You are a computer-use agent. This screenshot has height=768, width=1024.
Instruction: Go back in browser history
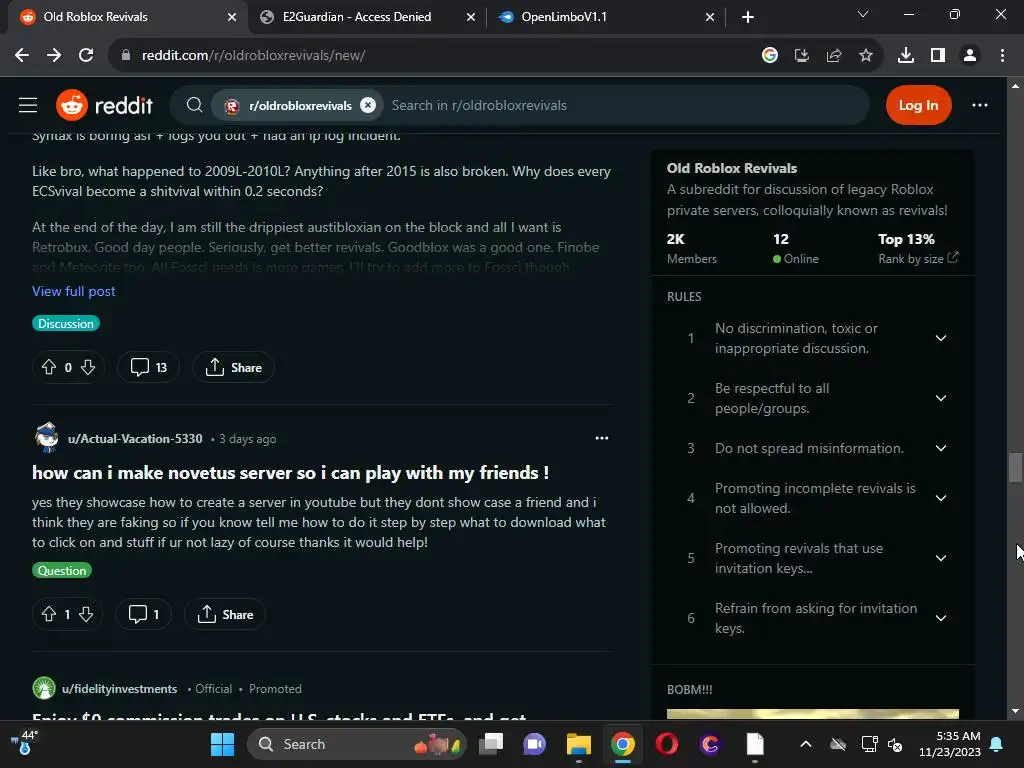22,56
